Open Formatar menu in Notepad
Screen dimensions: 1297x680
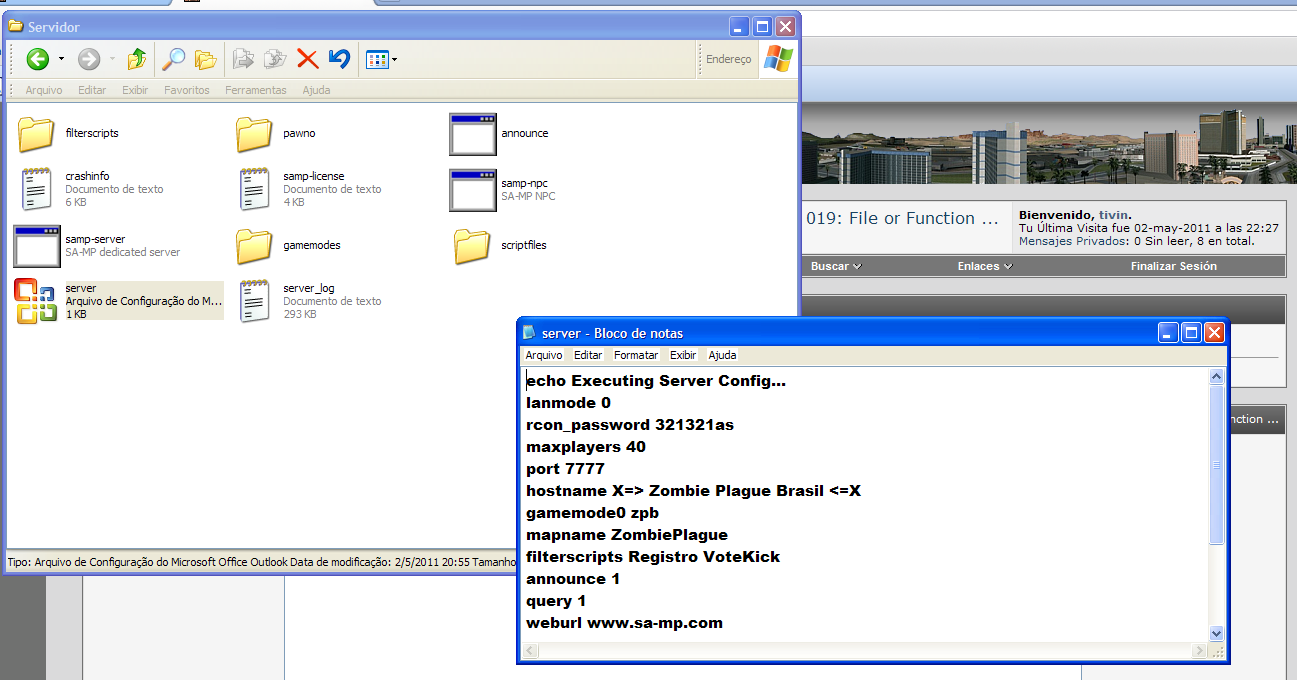(636, 355)
